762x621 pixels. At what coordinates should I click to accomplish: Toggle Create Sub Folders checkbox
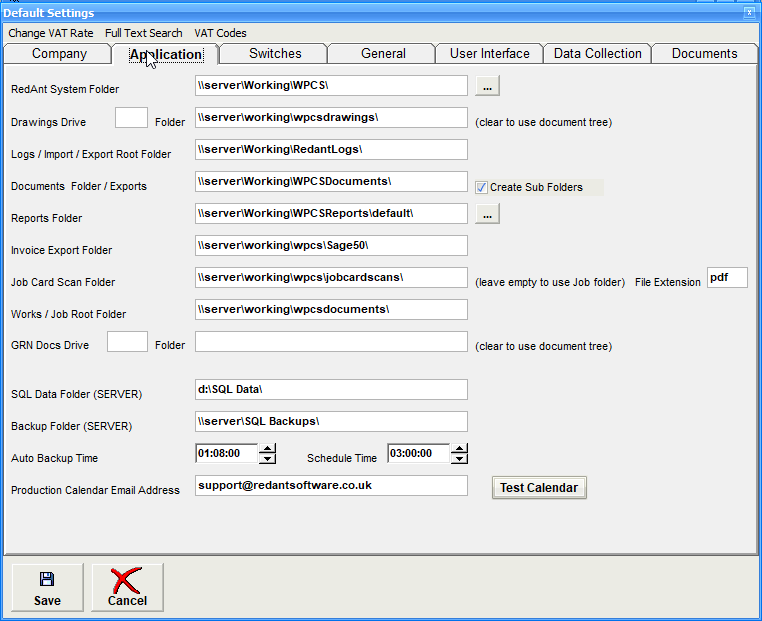click(x=482, y=187)
